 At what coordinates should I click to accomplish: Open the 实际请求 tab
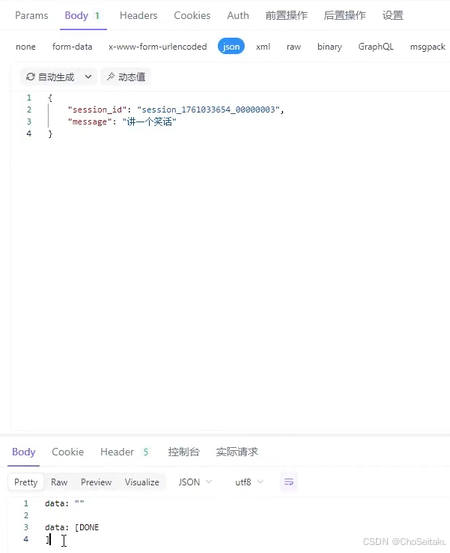click(x=237, y=452)
